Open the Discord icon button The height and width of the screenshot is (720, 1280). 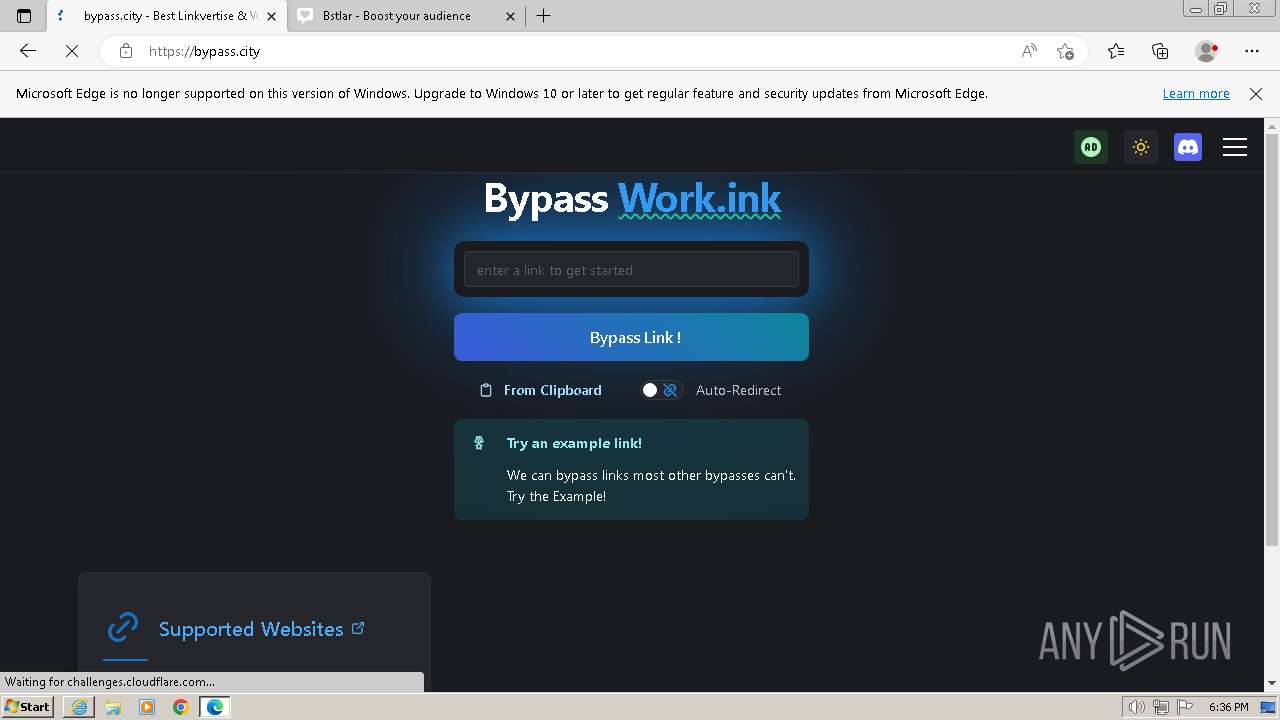(x=1188, y=147)
